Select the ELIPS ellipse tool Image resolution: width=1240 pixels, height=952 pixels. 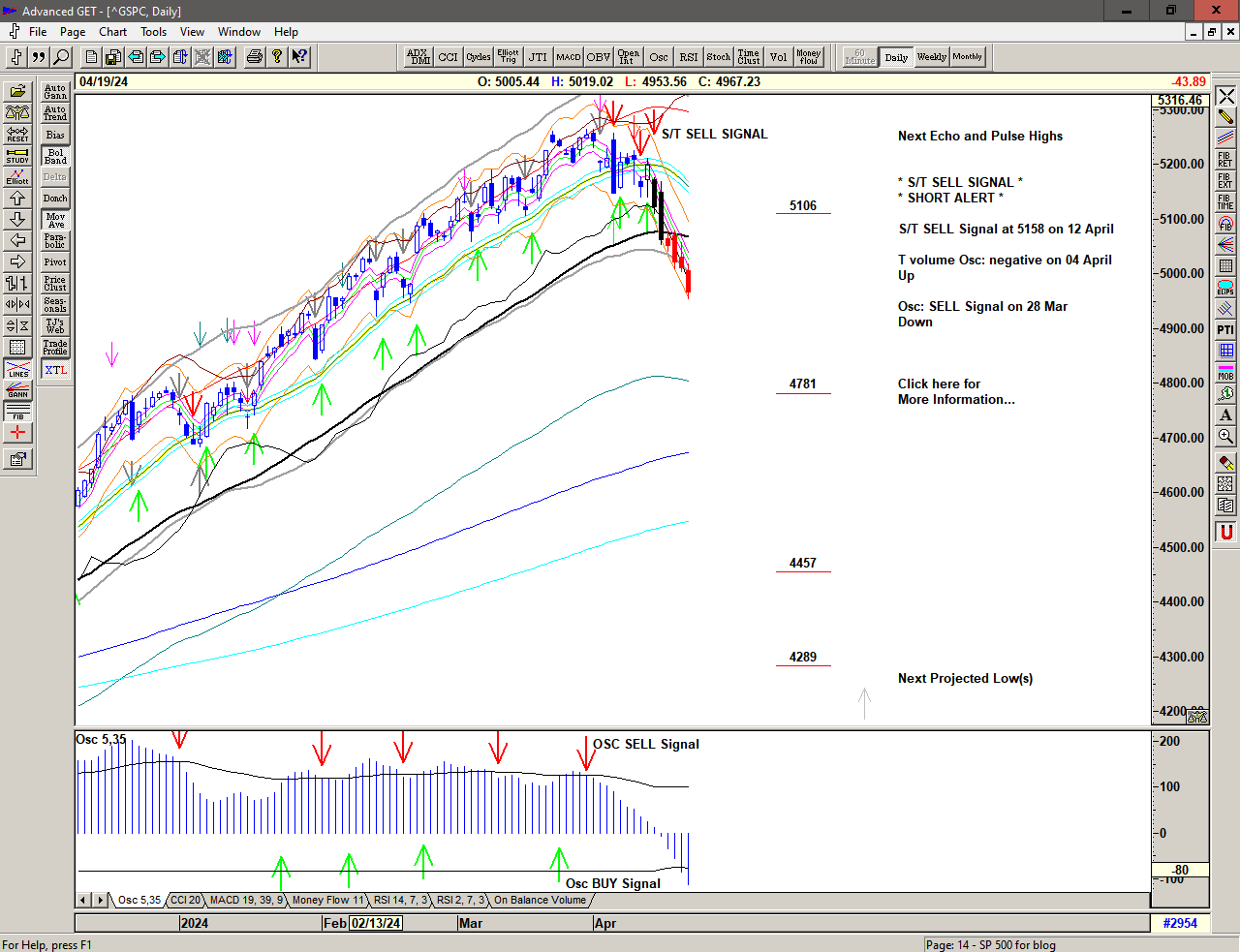click(1225, 288)
